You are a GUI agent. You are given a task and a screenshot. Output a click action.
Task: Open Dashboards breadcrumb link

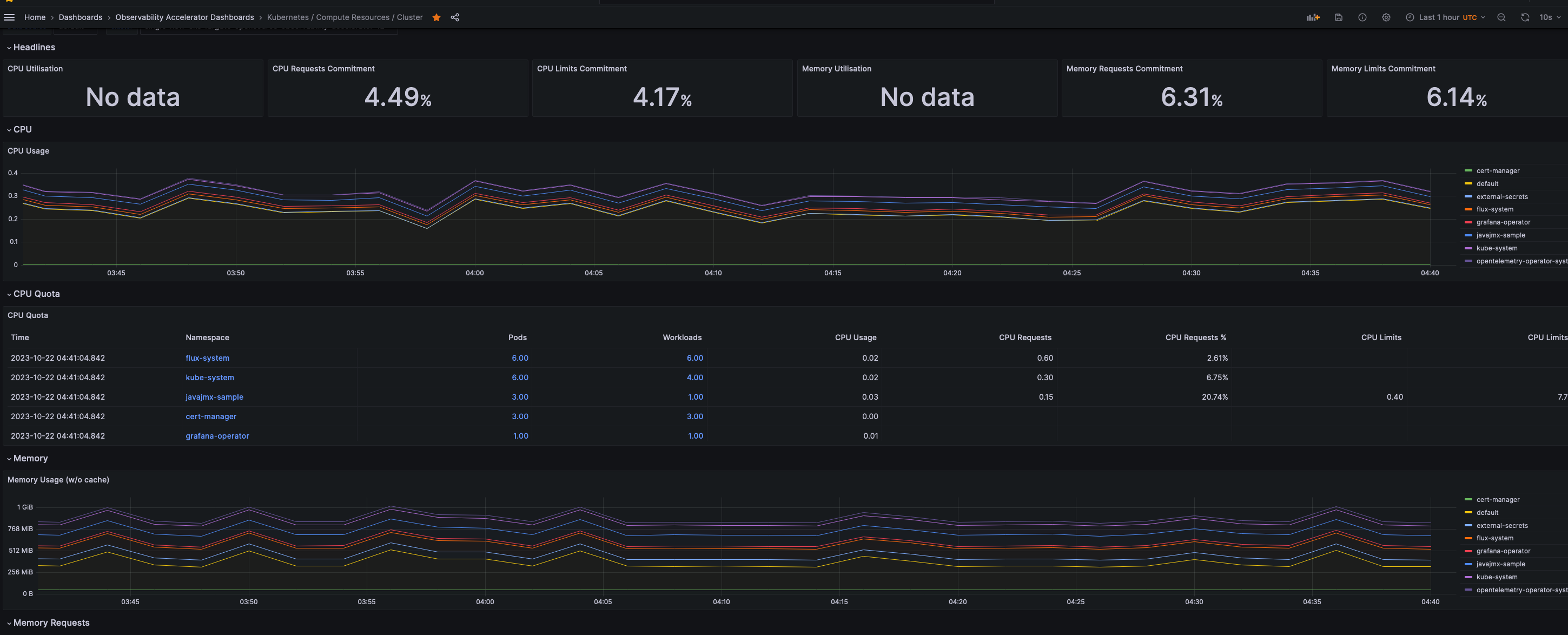81,17
